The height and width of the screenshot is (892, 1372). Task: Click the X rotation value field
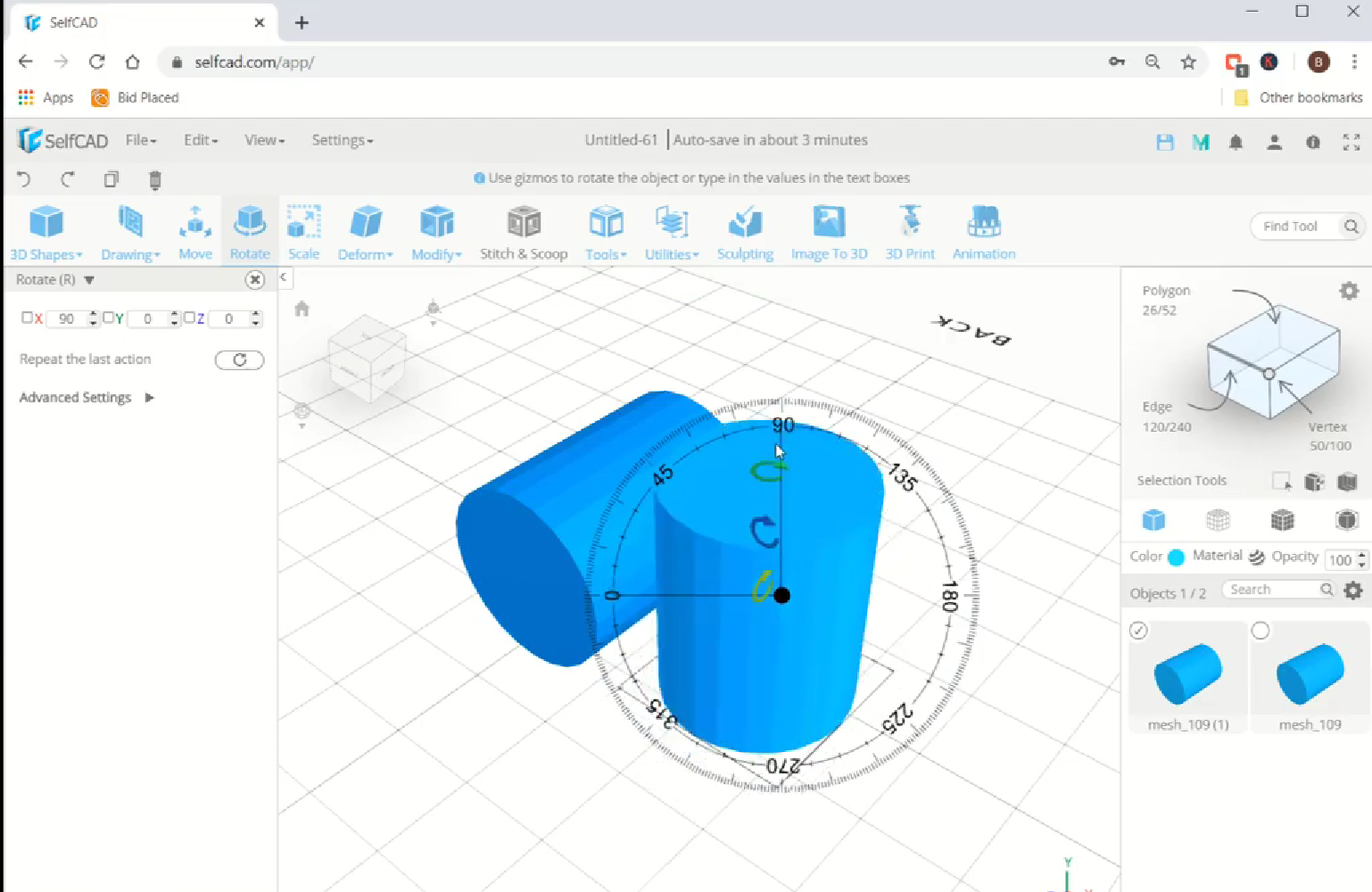point(67,318)
